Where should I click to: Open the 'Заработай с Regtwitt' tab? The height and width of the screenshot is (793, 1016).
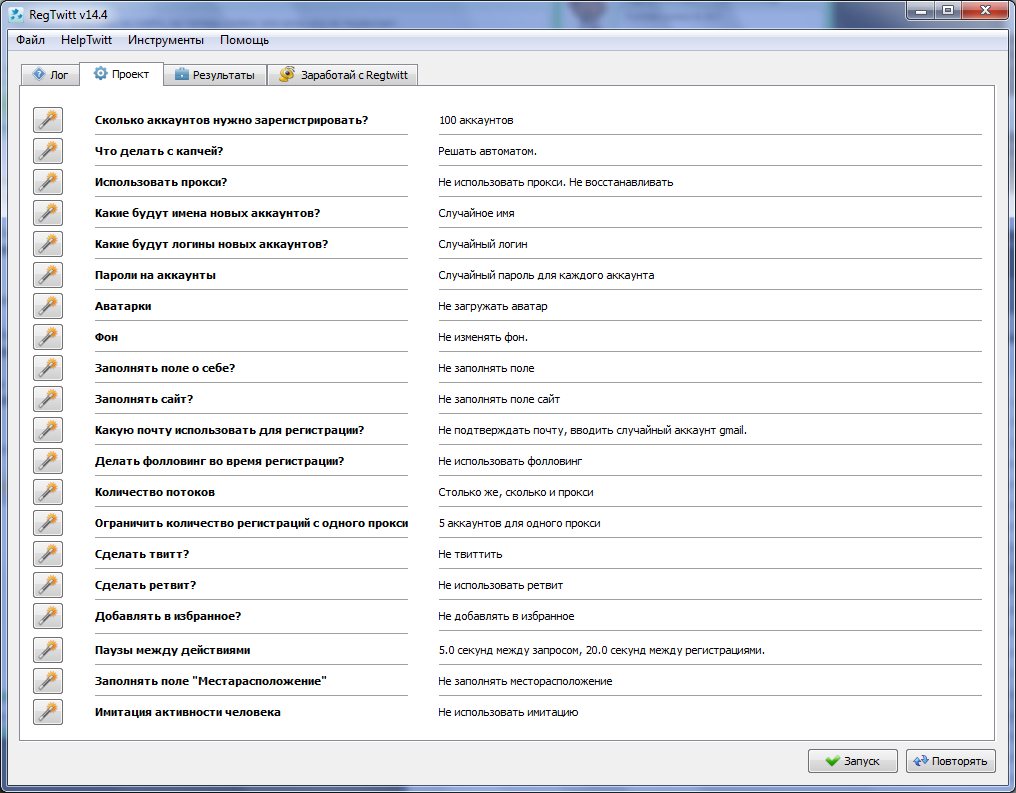[x=343, y=75]
